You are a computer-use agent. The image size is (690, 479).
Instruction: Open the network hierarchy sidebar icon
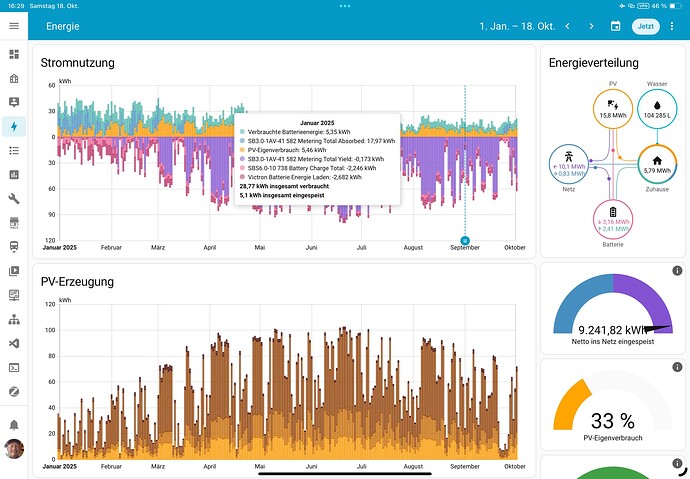coord(14,319)
